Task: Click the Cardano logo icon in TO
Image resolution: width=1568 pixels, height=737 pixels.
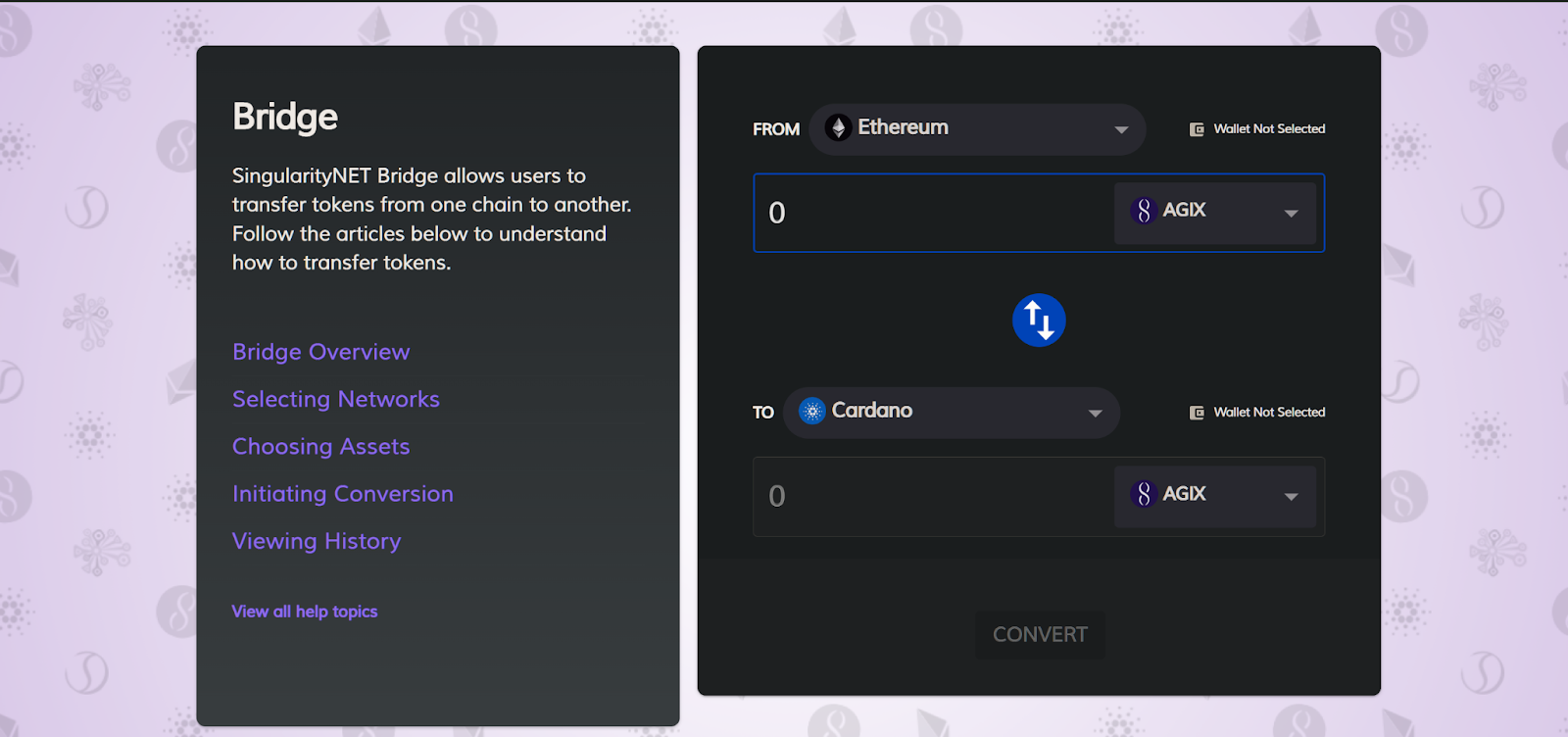Action: pyautogui.click(x=812, y=412)
